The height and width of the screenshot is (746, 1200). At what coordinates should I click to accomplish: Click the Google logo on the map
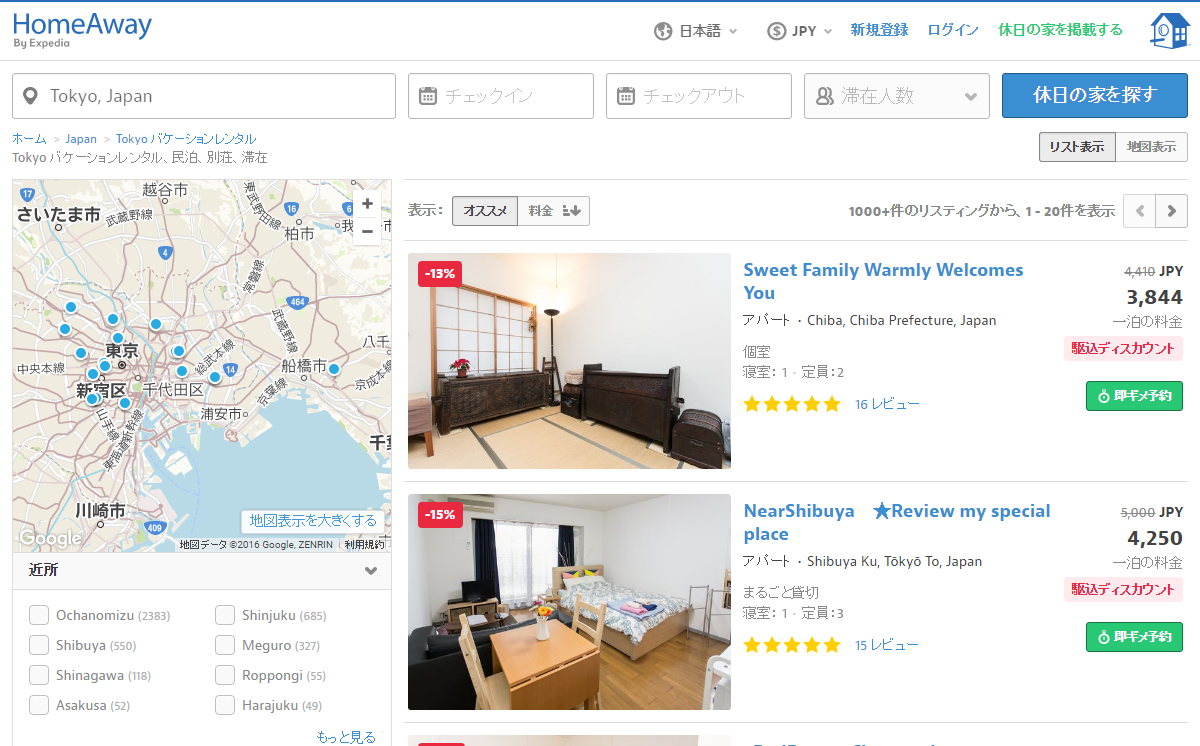pos(50,539)
